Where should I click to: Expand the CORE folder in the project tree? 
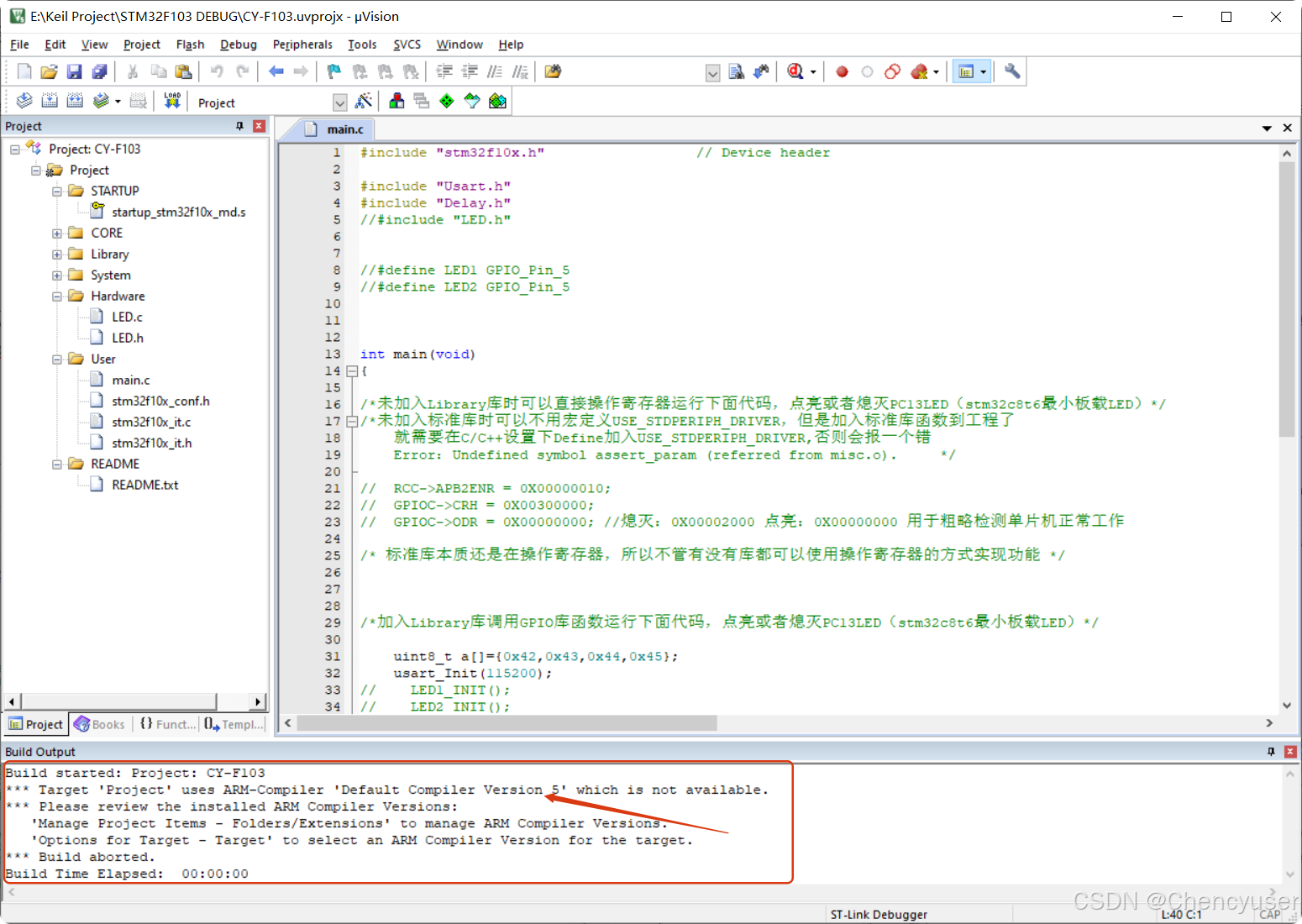click(x=57, y=234)
